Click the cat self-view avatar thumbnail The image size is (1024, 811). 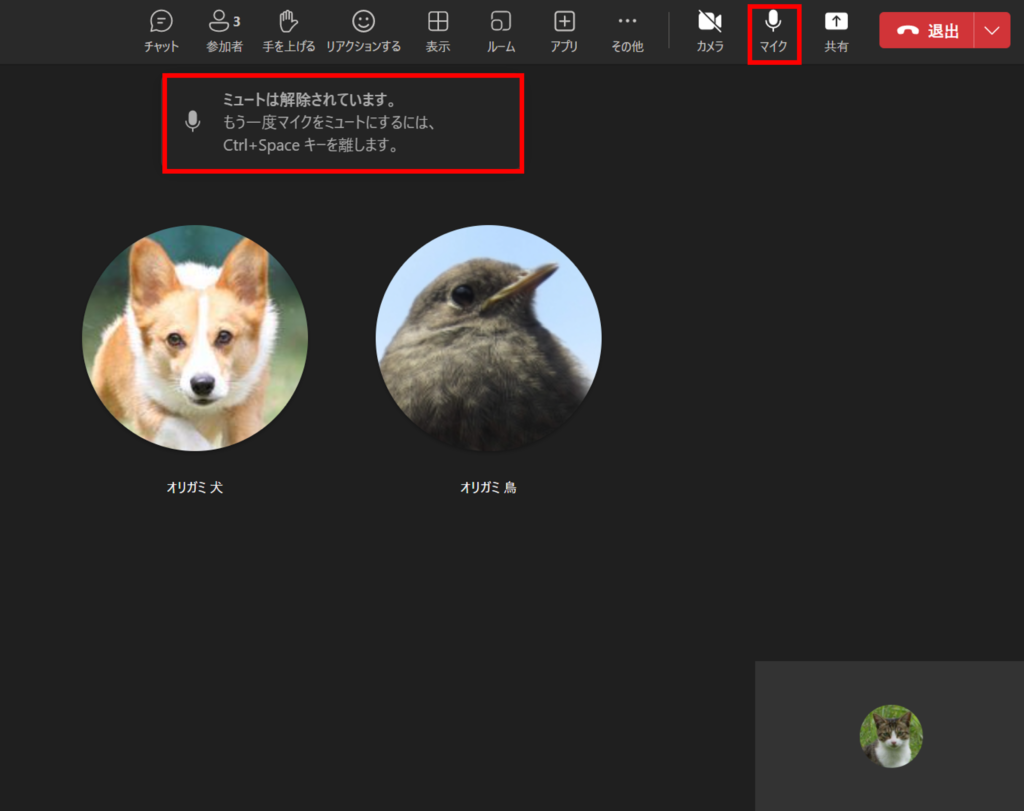click(x=891, y=736)
